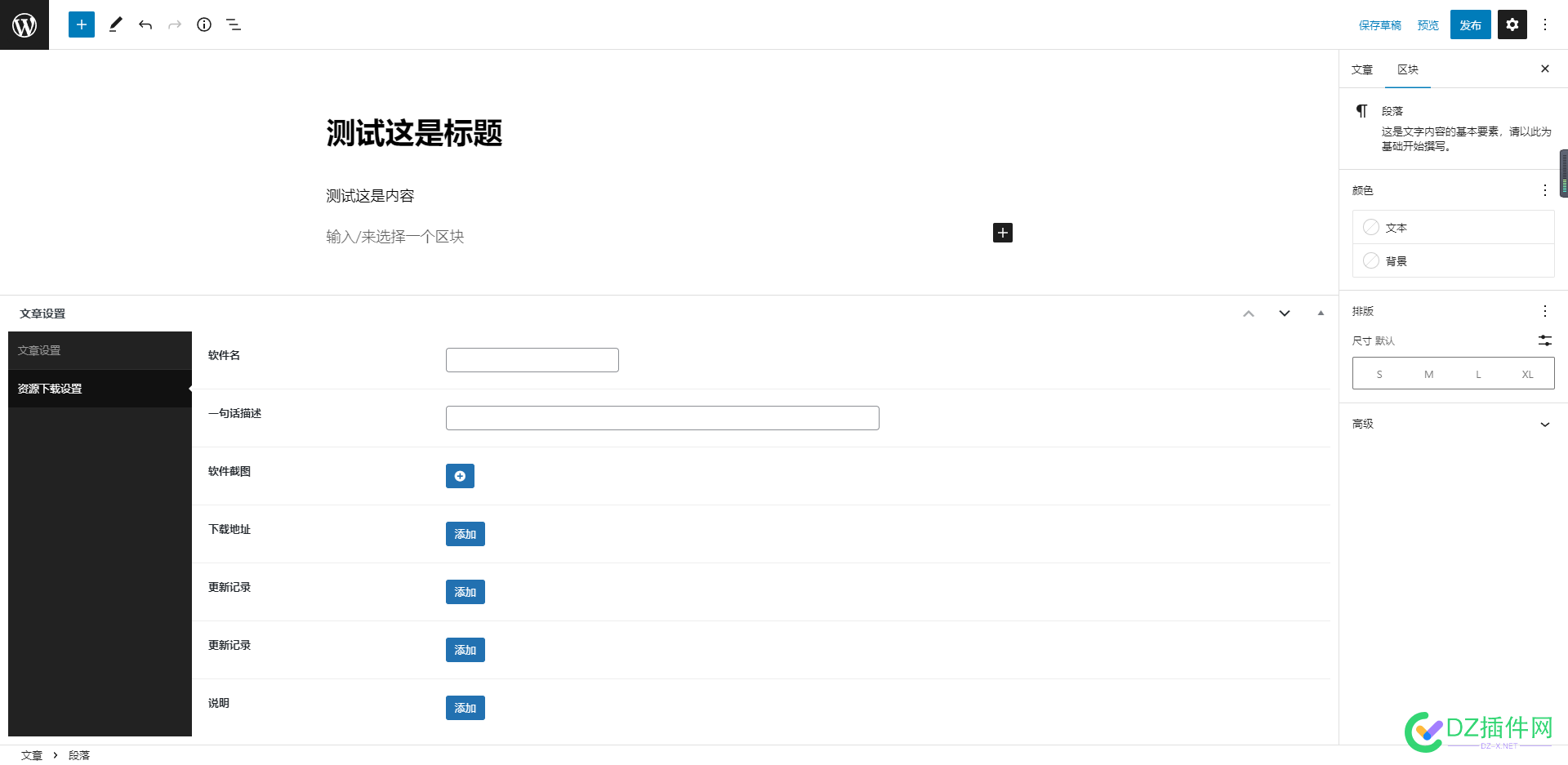This screenshot has width=1568, height=765.
Task: Click 添加 button for 下载地址
Action: pos(465,534)
